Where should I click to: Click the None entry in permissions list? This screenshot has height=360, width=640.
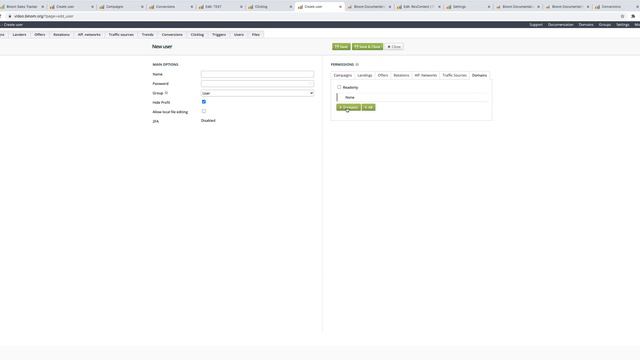point(350,98)
